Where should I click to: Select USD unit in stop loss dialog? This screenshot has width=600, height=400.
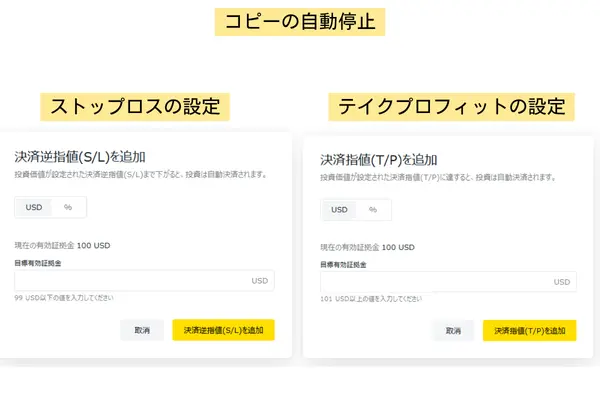click(x=33, y=207)
